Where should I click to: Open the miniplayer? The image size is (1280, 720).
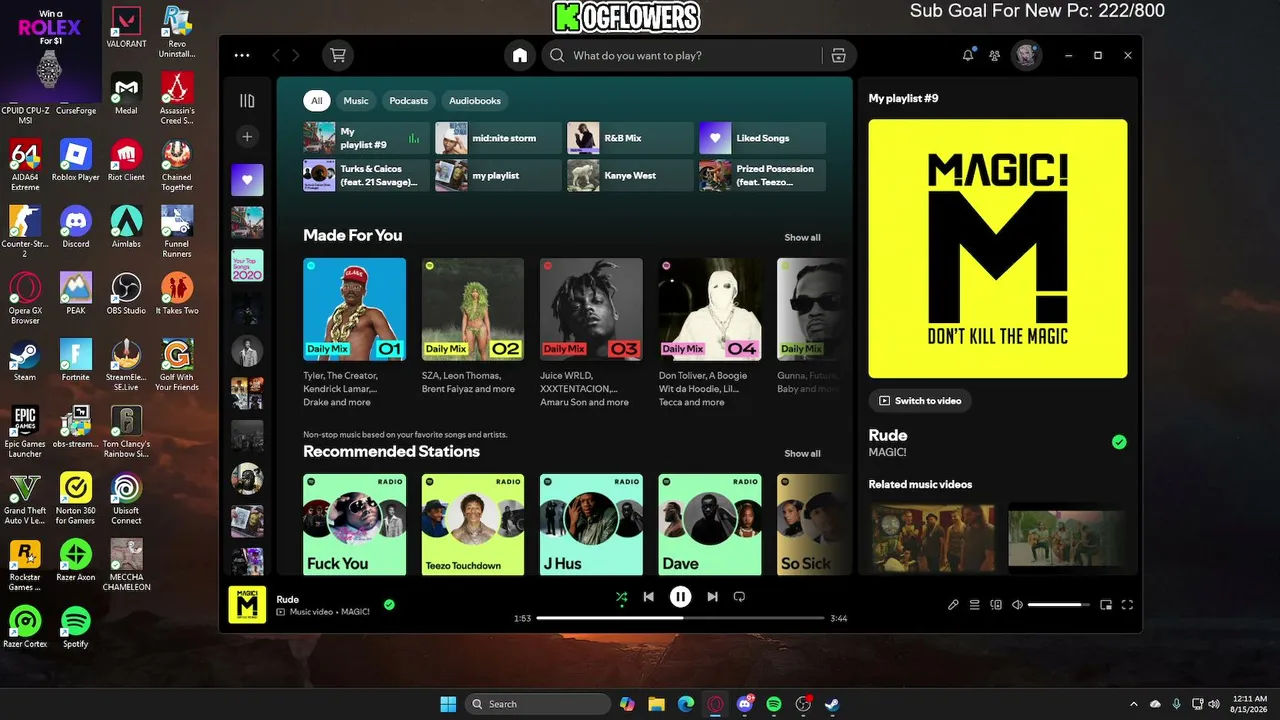click(x=1106, y=605)
